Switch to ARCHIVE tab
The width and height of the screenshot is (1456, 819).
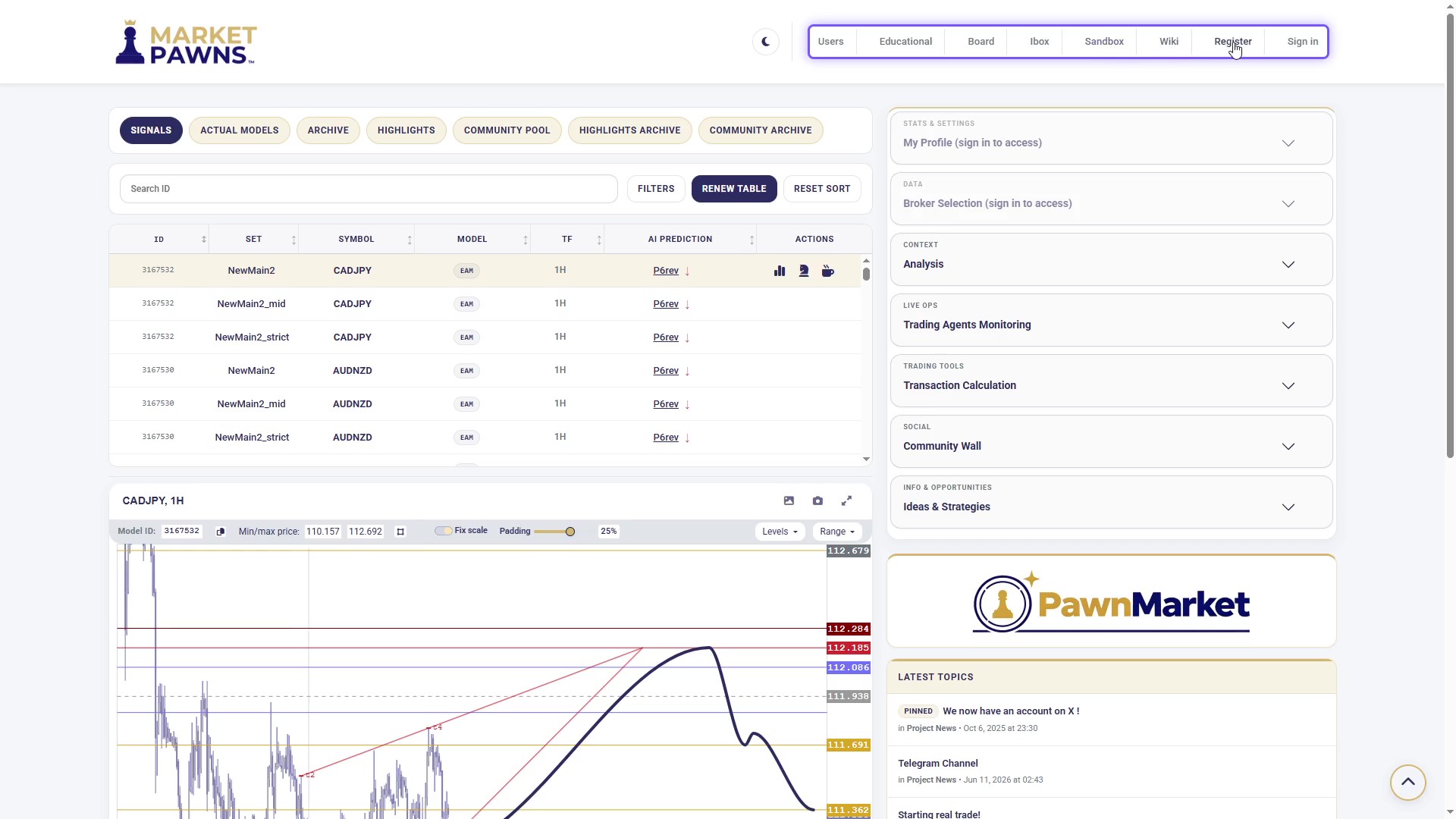pyautogui.click(x=328, y=130)
